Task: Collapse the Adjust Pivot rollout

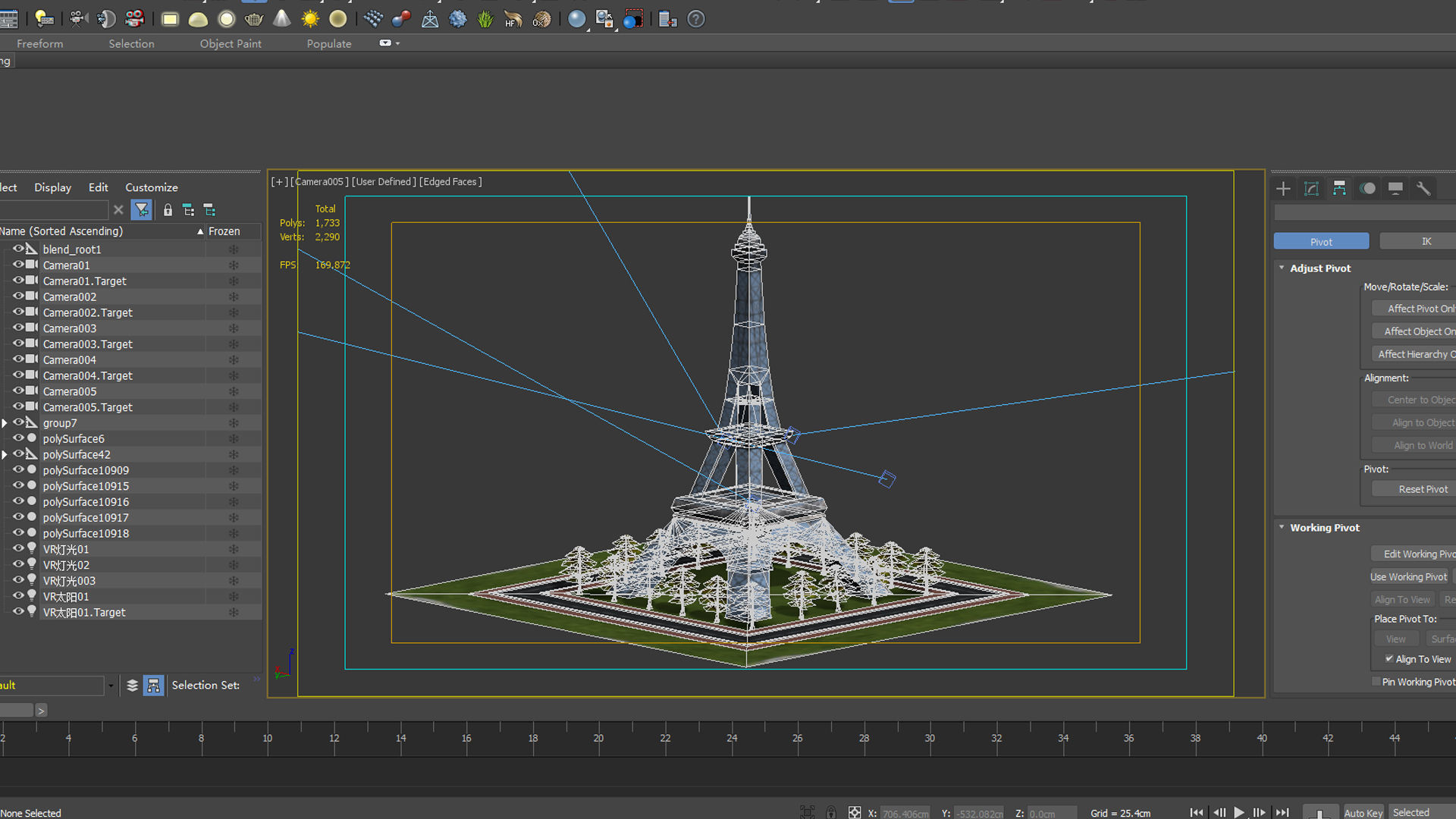Action: coord(1282,268)
